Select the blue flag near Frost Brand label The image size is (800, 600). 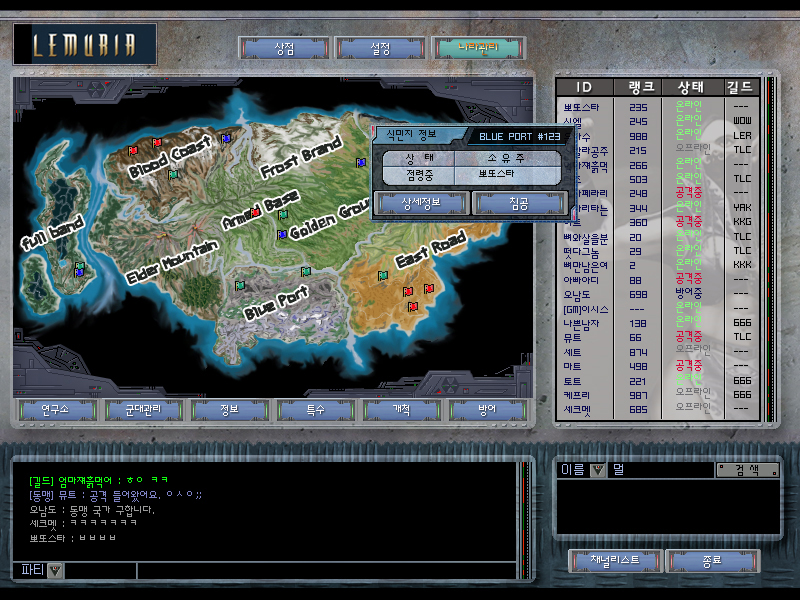361,162
